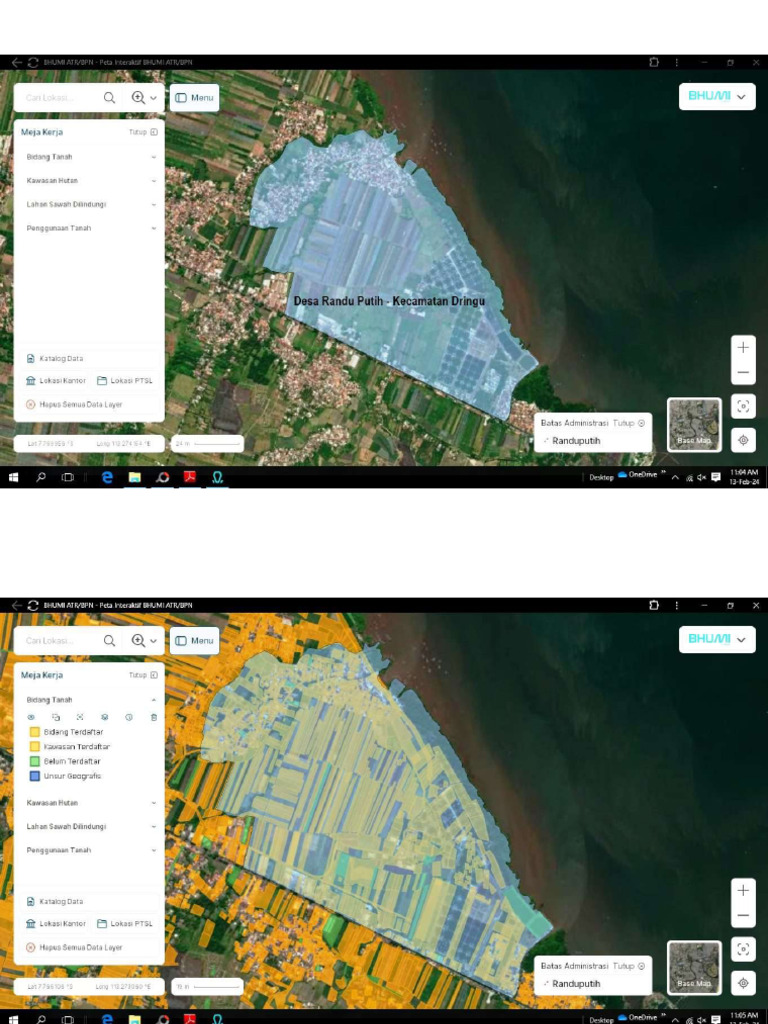The width and height of the screenshot is (768, 1024).
Task: Remove Bidang Tanah layer using trash icon
Action: (x=153, y=717)
